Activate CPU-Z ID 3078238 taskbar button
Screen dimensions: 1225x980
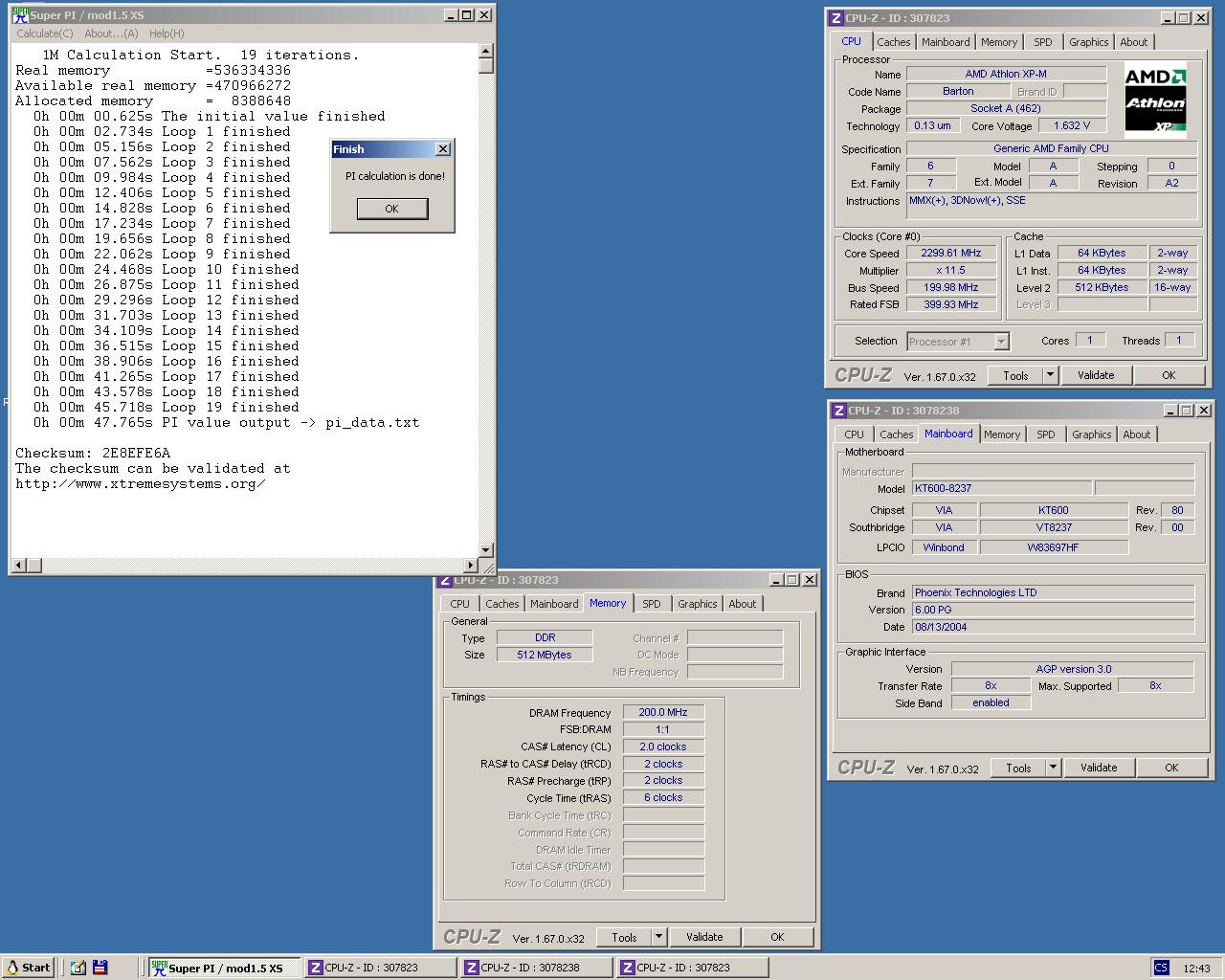click(536, 968)
